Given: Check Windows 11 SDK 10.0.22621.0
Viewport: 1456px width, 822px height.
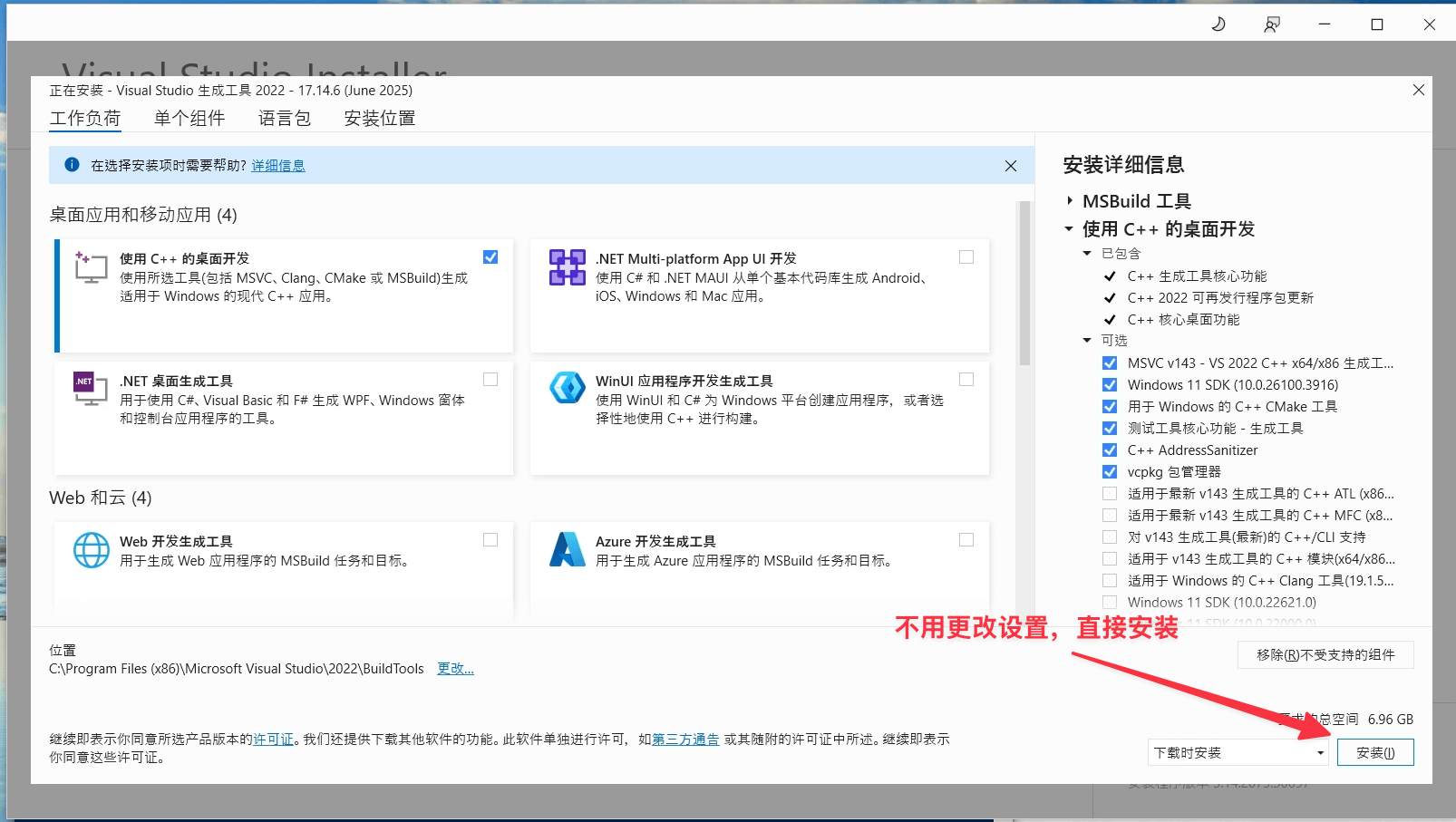Looking at the screenshot, I should (1110, 602).
